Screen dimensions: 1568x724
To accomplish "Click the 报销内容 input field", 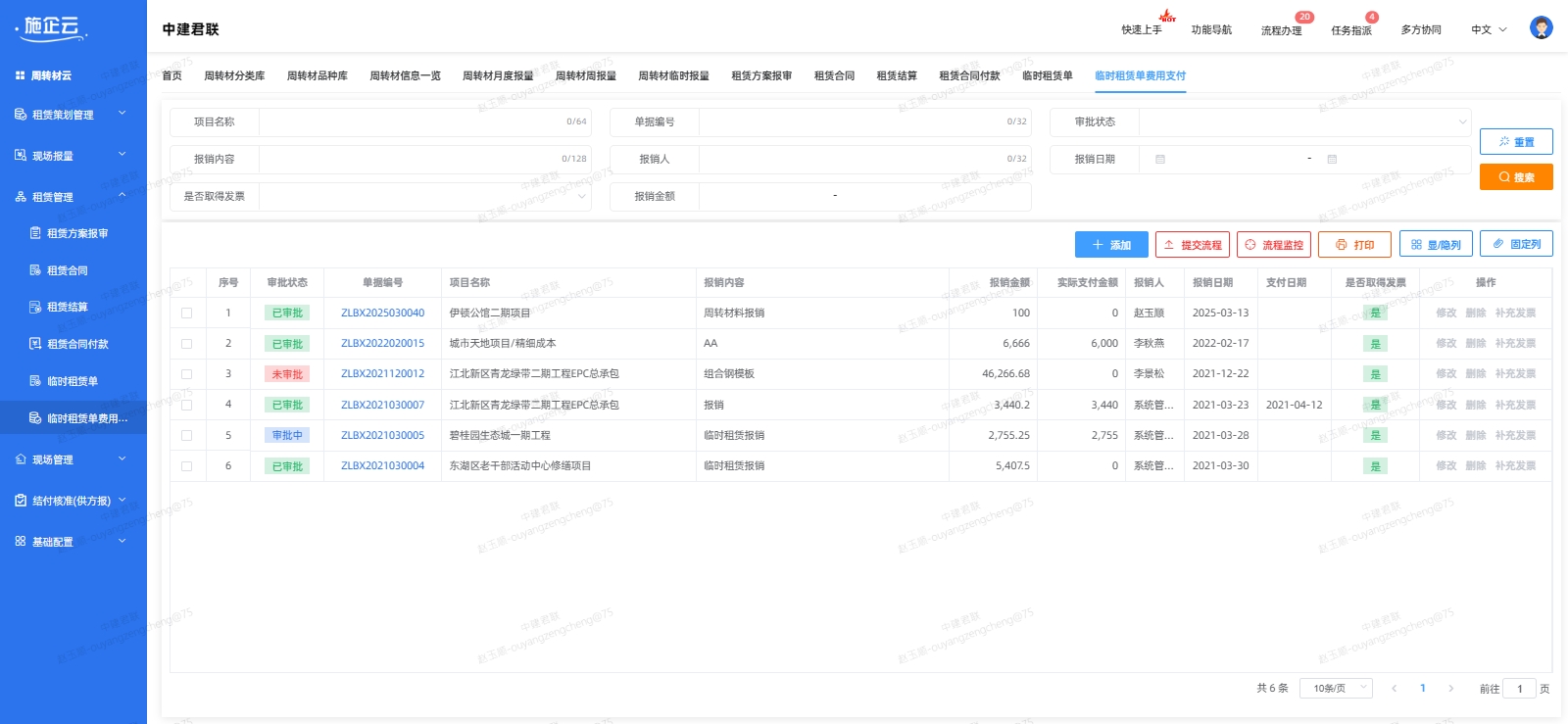I will (x=424, y=159).
